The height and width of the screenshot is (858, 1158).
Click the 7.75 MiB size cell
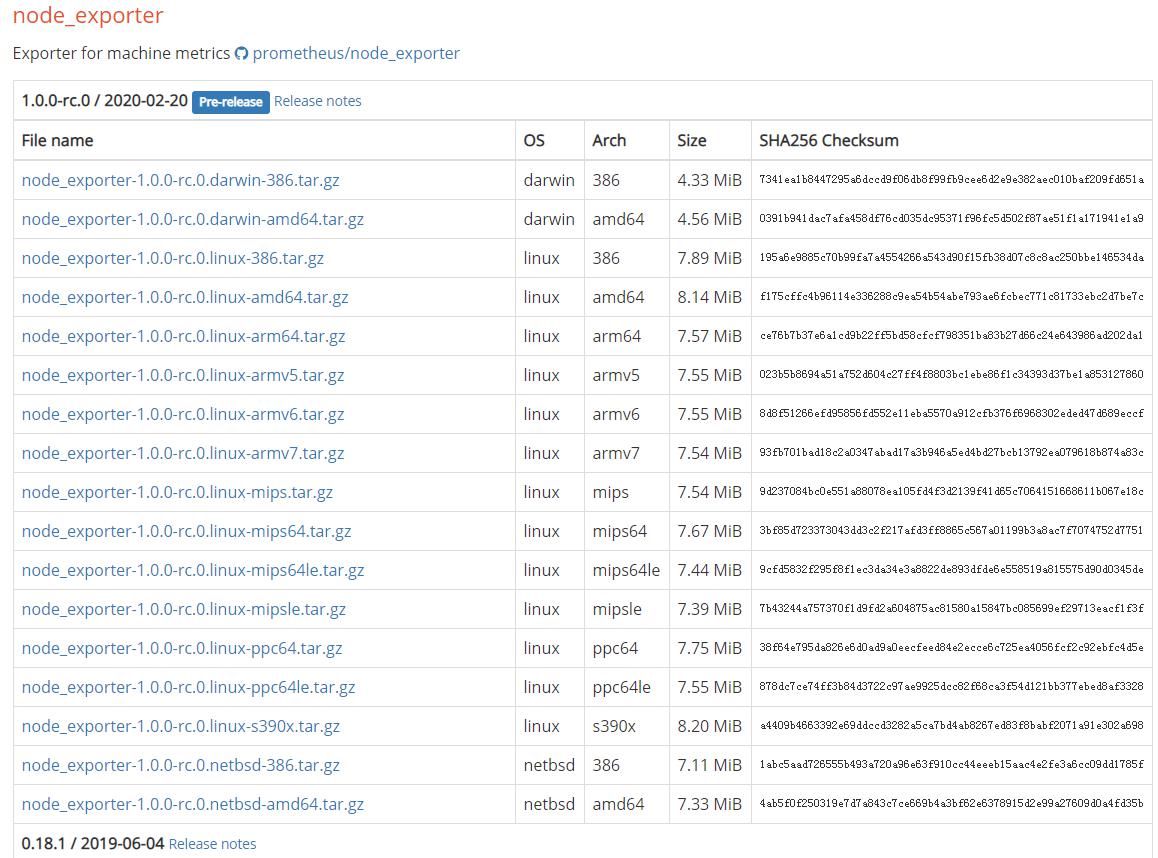710,648
